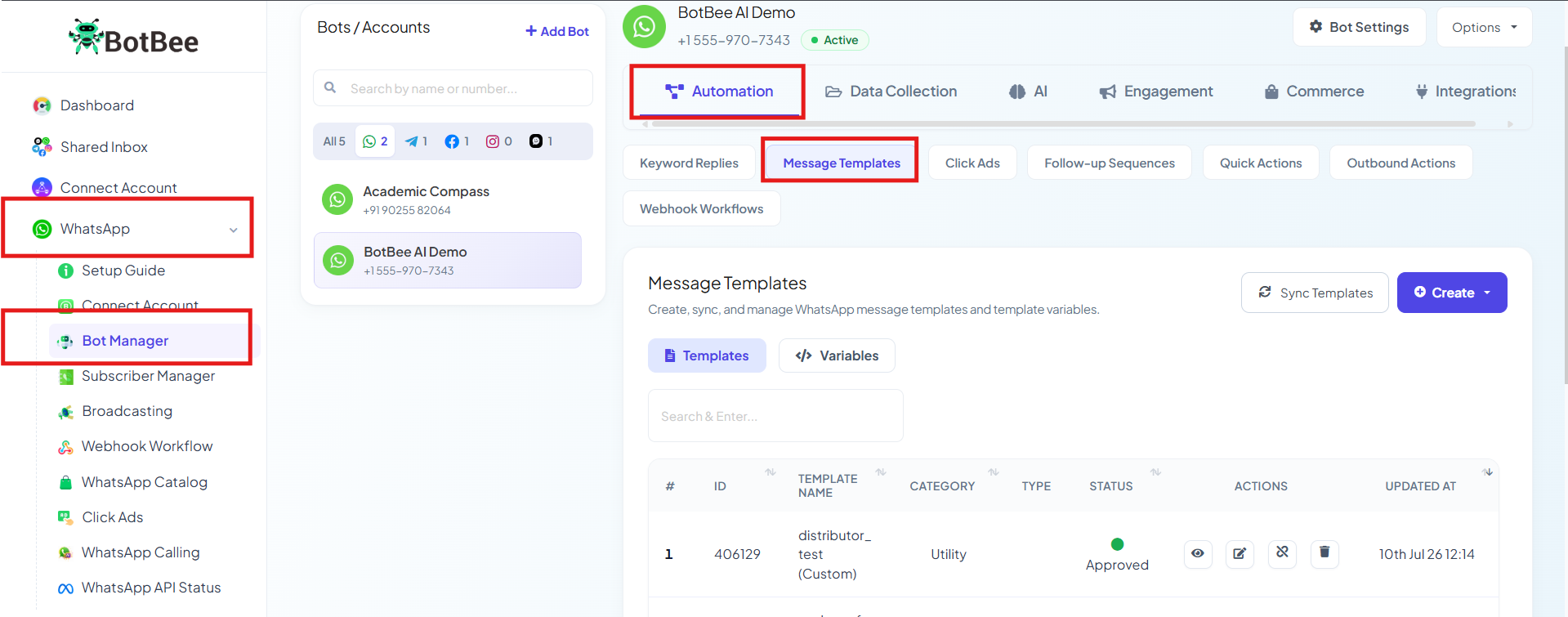Switch to the Data Collection tab
The height and width of the screenshot is (617, 1568).
[891, 92]
